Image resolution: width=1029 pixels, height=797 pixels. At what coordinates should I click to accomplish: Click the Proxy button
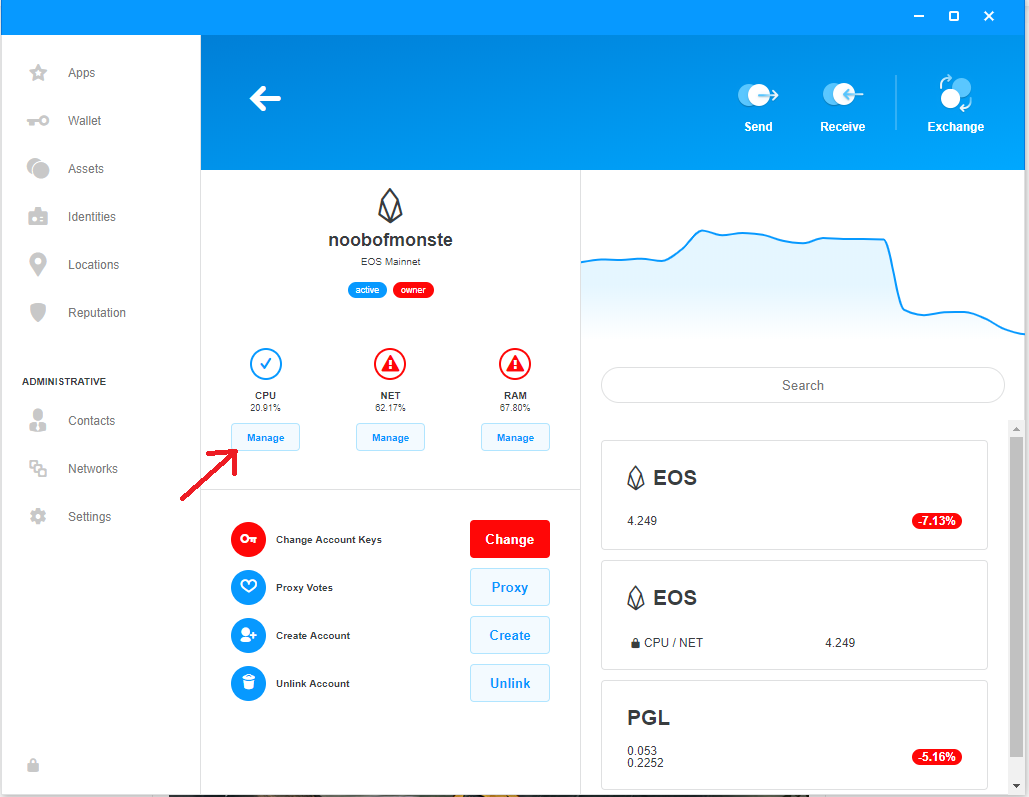510,587
